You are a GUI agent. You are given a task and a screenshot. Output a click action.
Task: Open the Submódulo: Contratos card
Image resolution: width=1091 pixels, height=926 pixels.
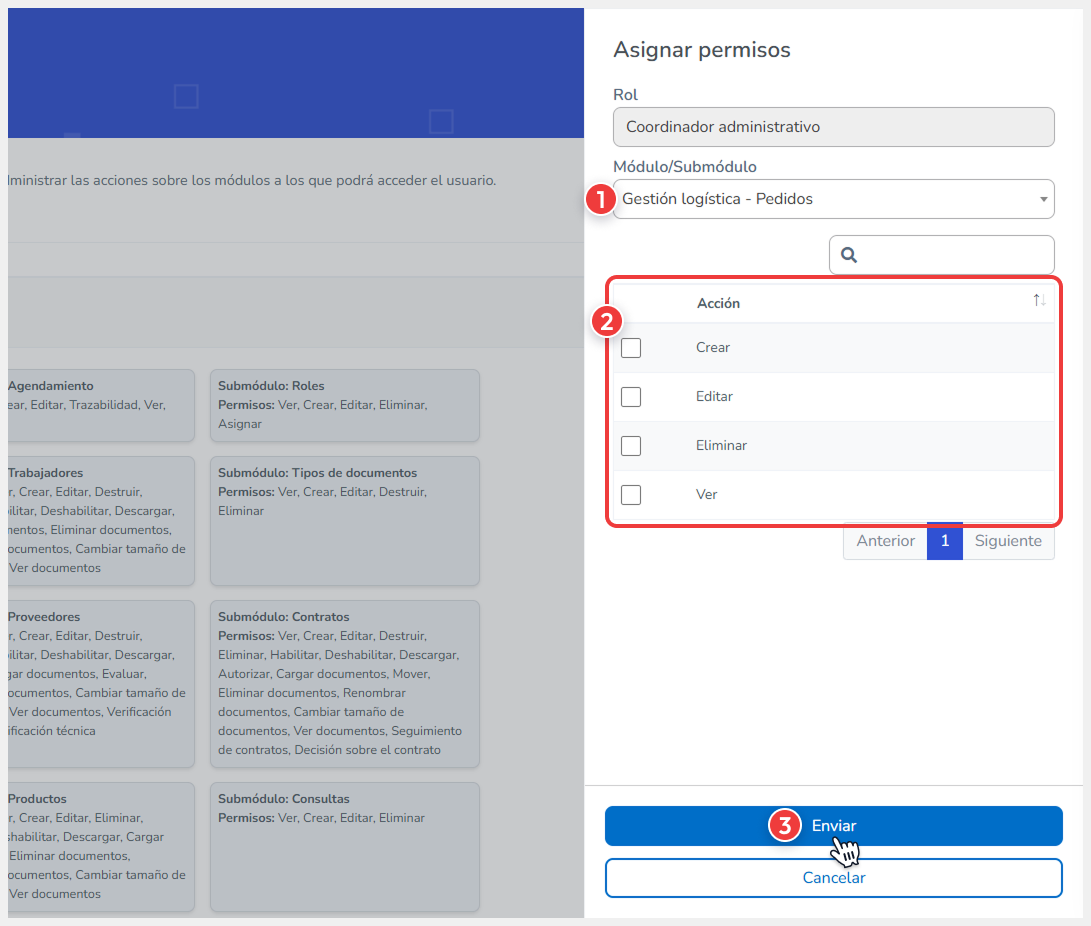click(x=344, y=683)
